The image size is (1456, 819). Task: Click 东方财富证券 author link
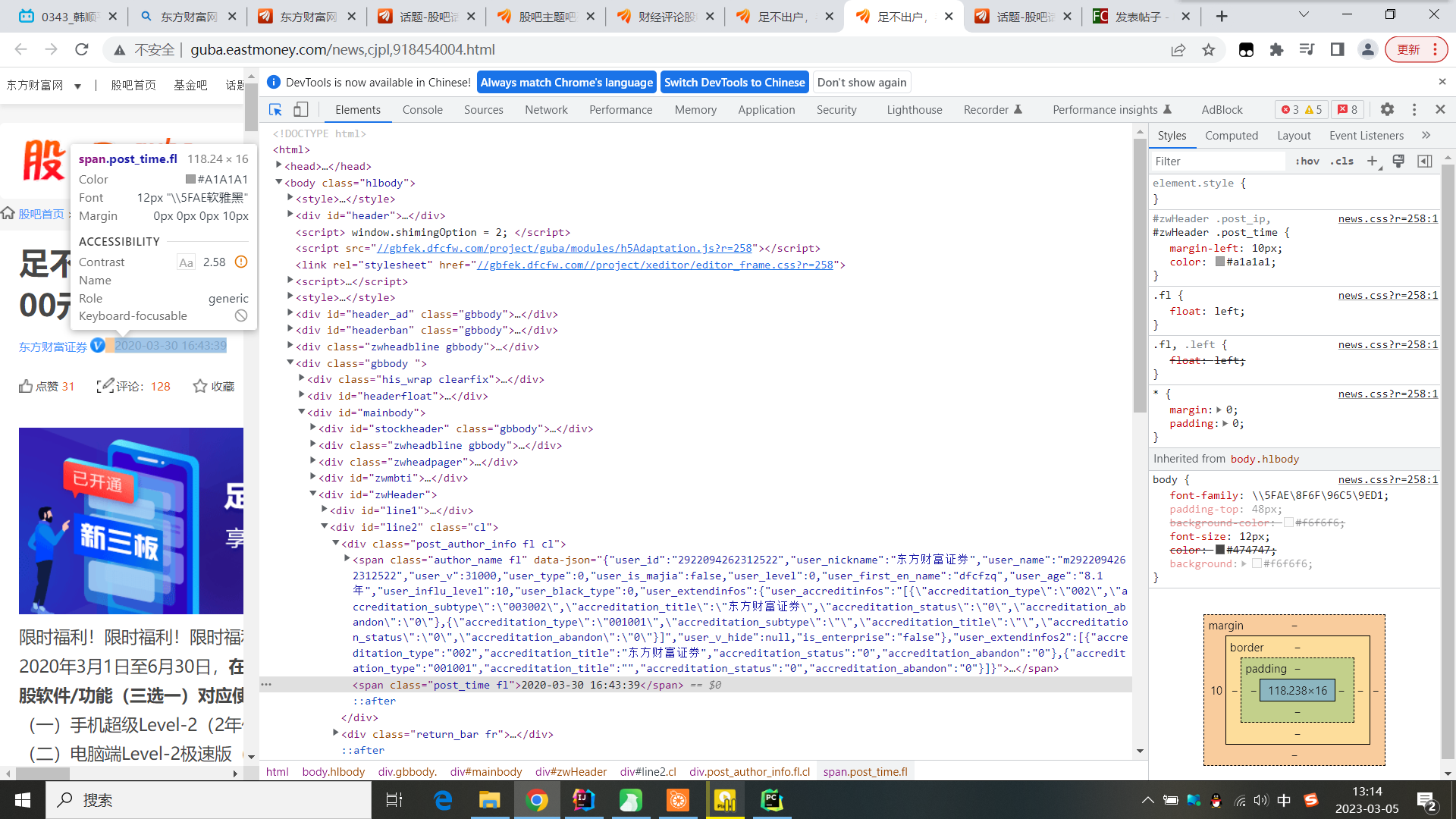[53, 347]
